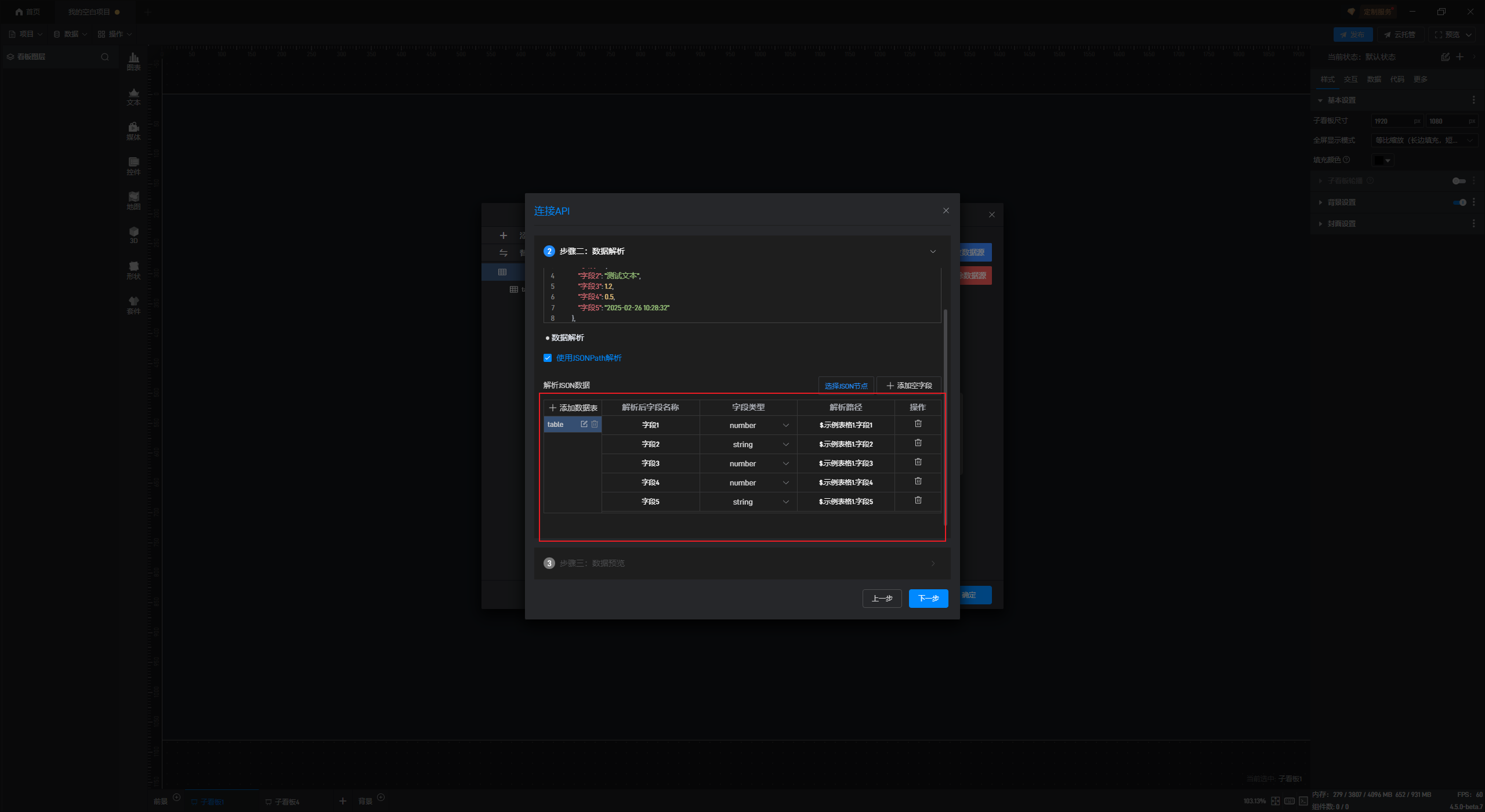
Task: Click the 选择JSON节点 button
Action: pos(846,386)
